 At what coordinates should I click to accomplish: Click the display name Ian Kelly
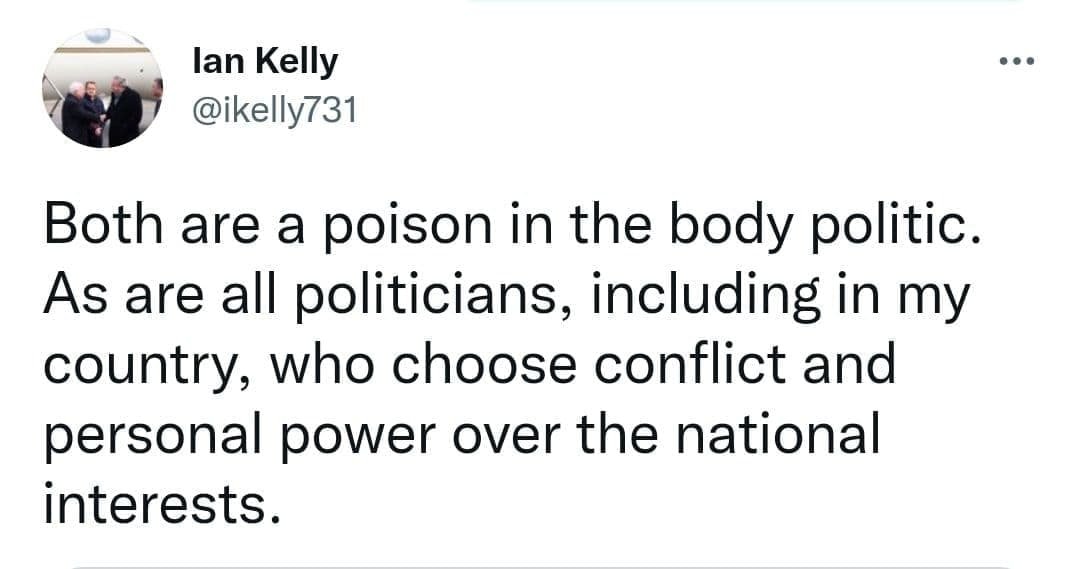click(265, 62)
